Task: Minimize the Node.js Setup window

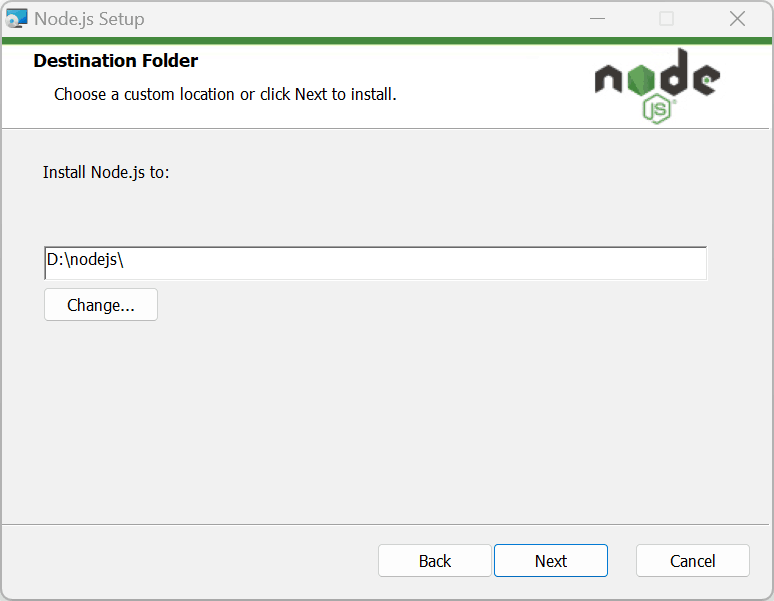Action: [598, 18]
